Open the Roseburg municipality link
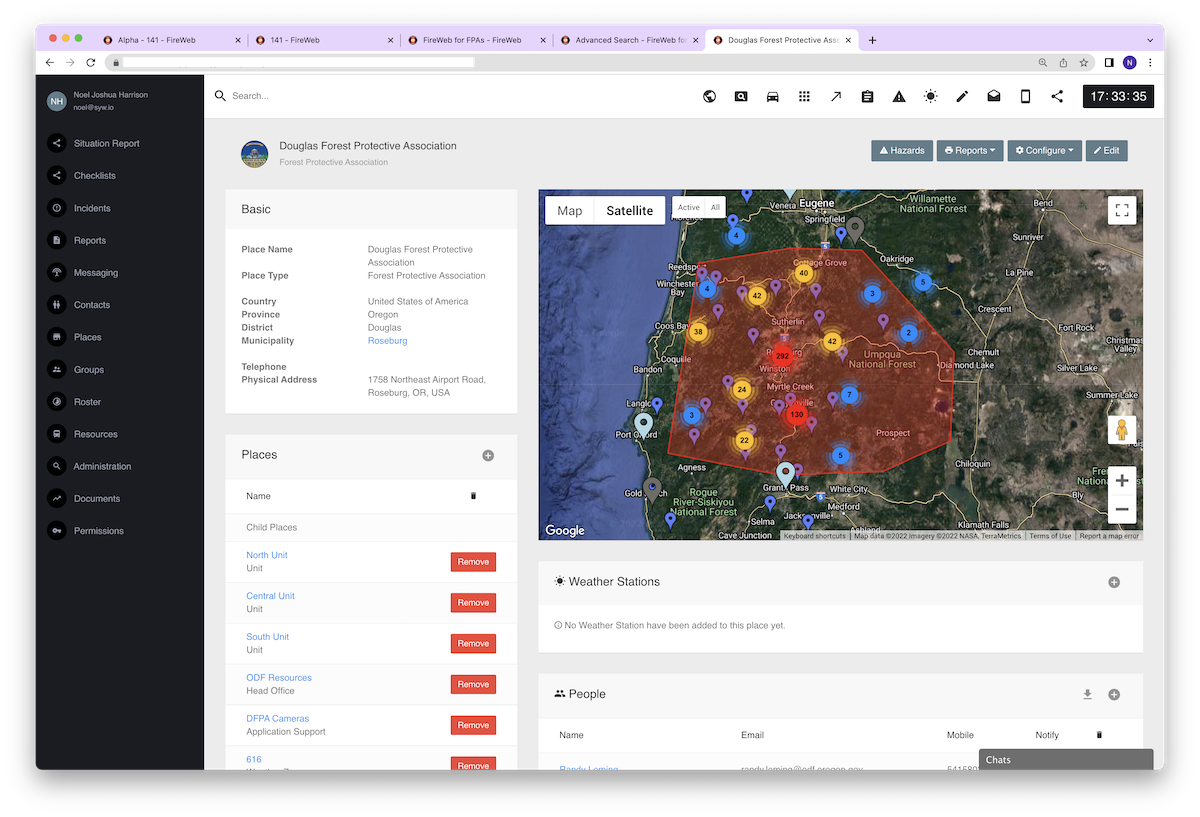 pyautogui.click(x=387, y=341)
